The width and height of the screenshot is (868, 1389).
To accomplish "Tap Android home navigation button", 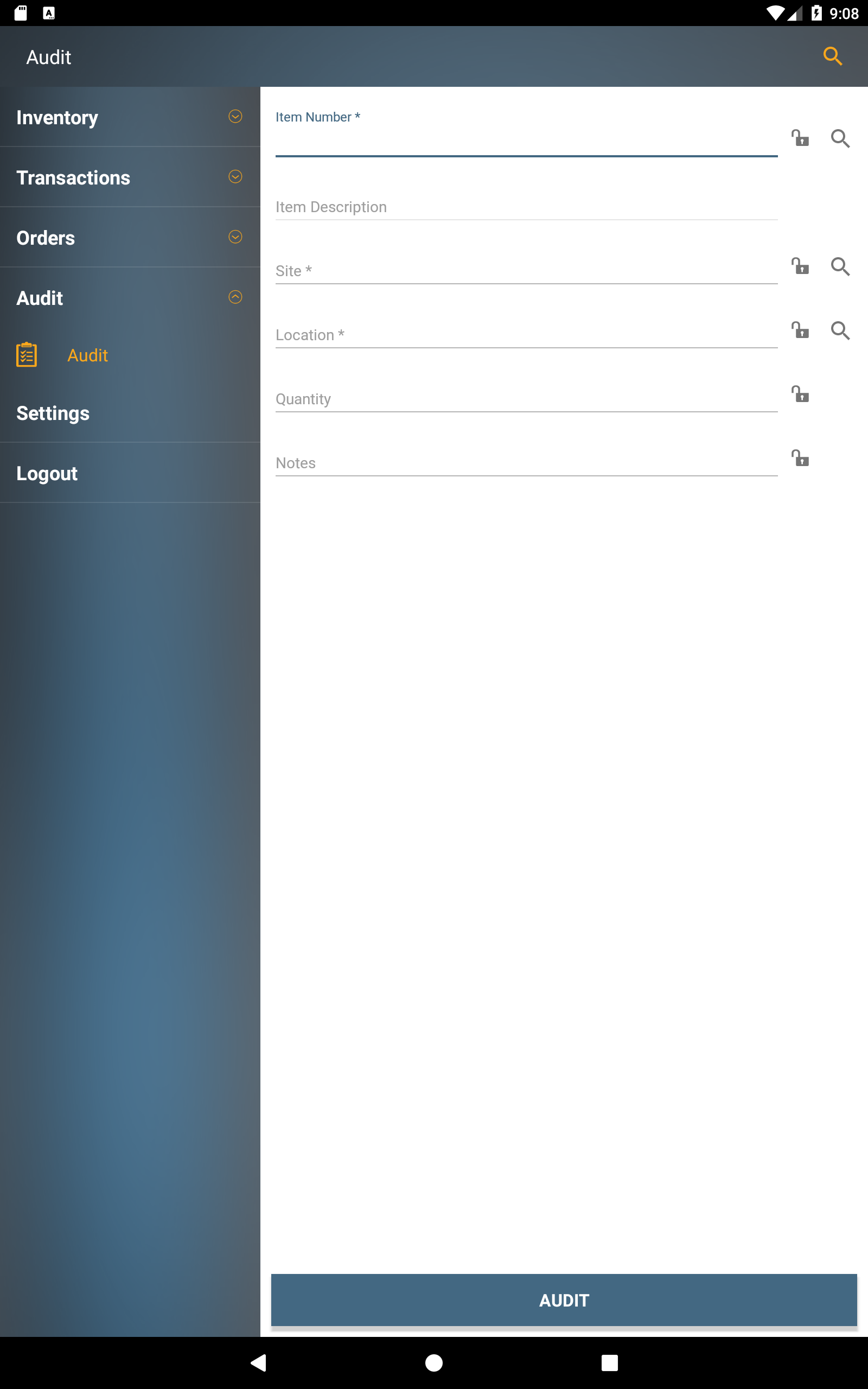I will 434,1362.
